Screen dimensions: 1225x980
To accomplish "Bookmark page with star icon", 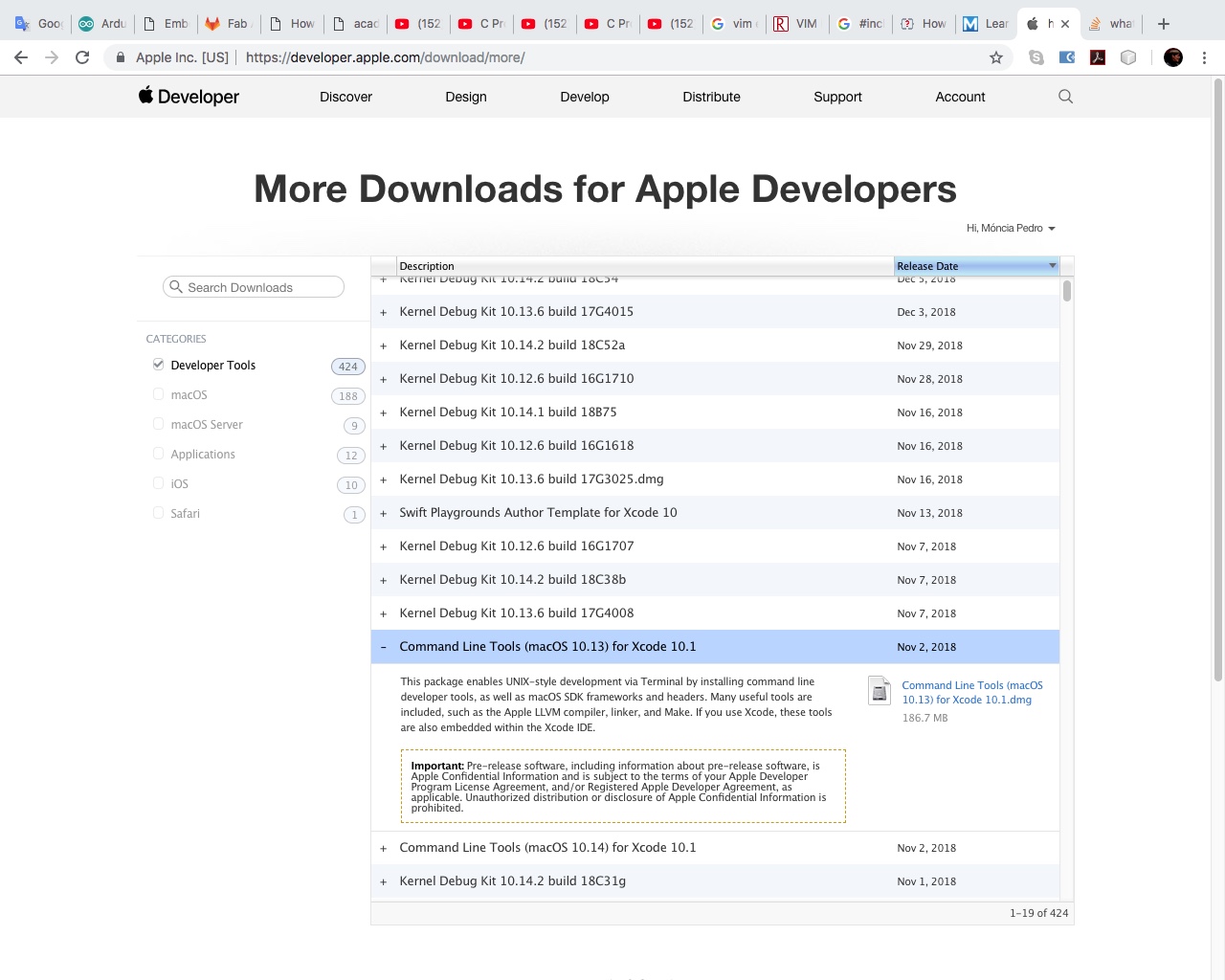I will tap(996, 57).
